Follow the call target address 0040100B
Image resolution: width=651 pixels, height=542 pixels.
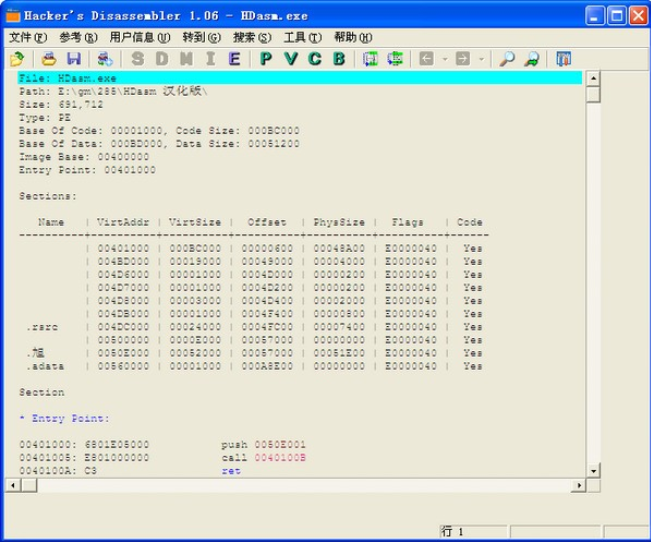click(280, 457)
